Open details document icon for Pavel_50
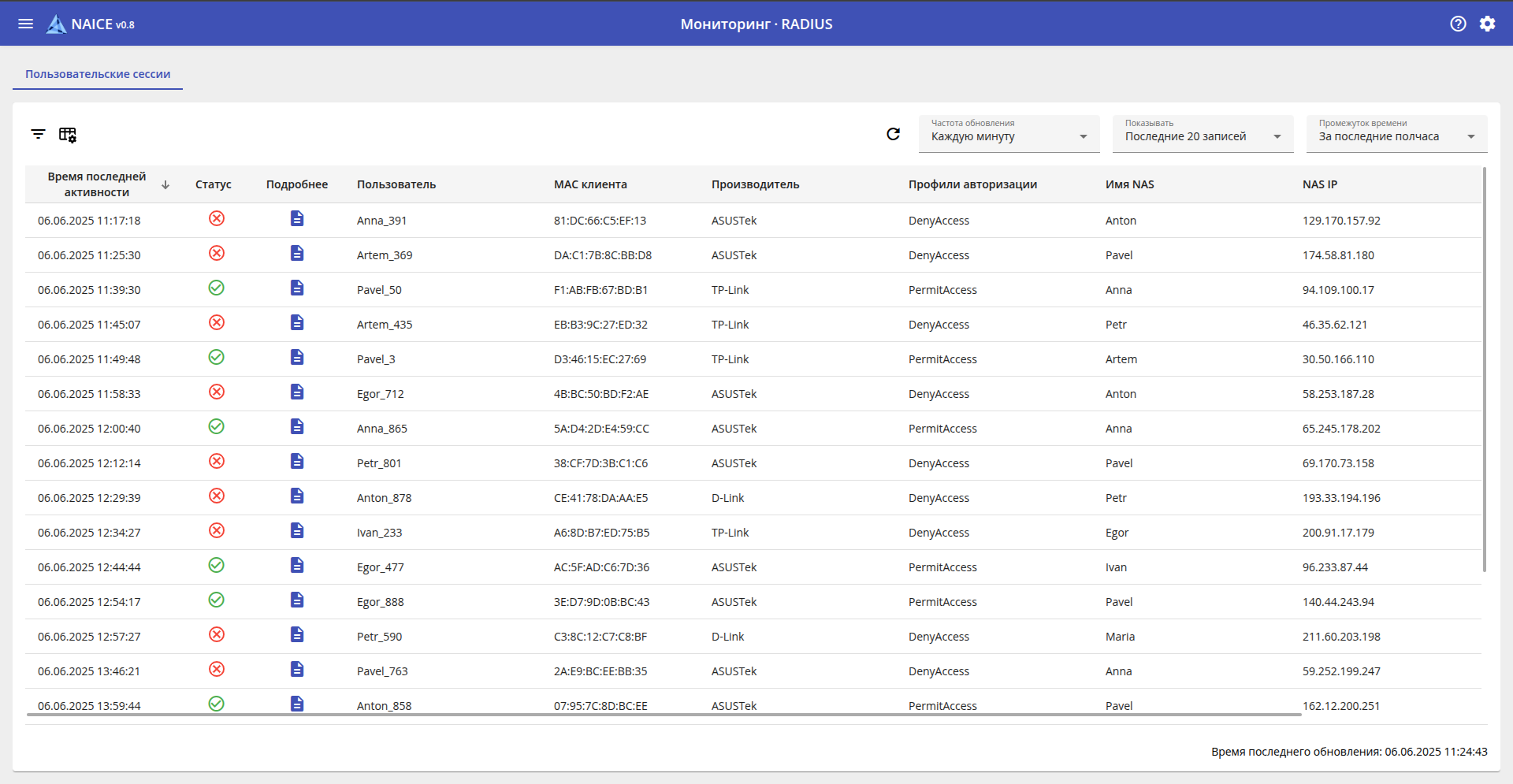This screenshot has width=1513, height=784. tap(297, 288)
